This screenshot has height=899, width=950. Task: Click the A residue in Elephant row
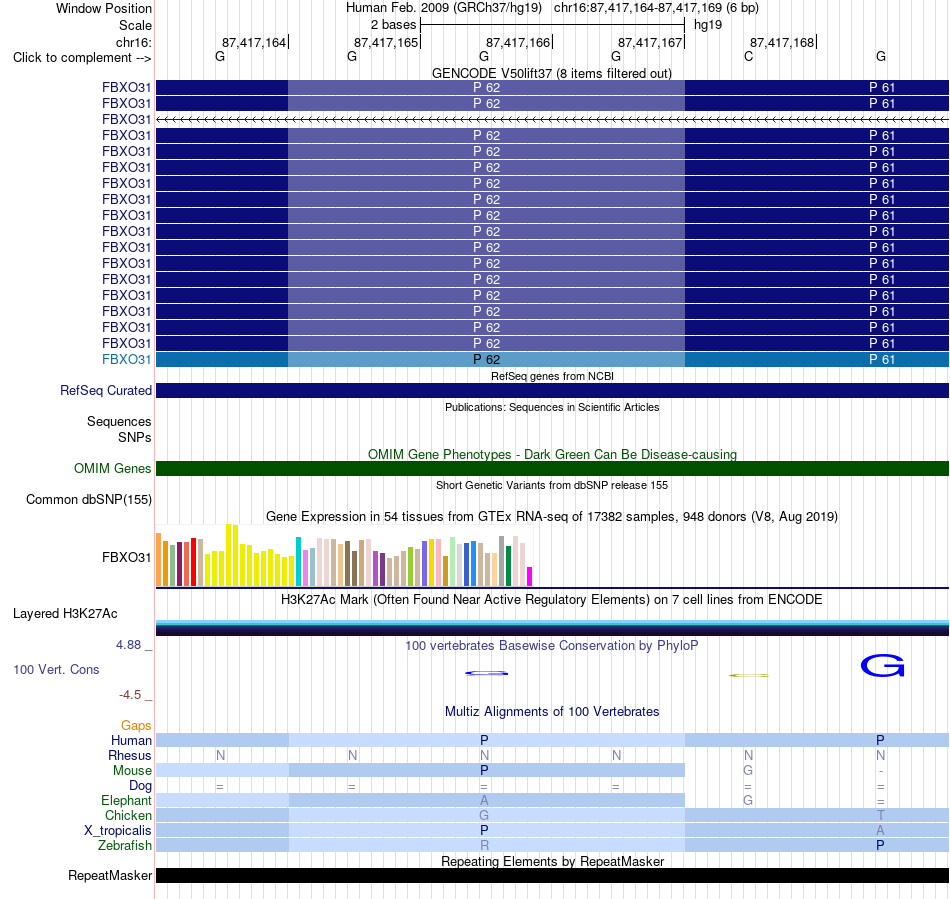[484, 800]
